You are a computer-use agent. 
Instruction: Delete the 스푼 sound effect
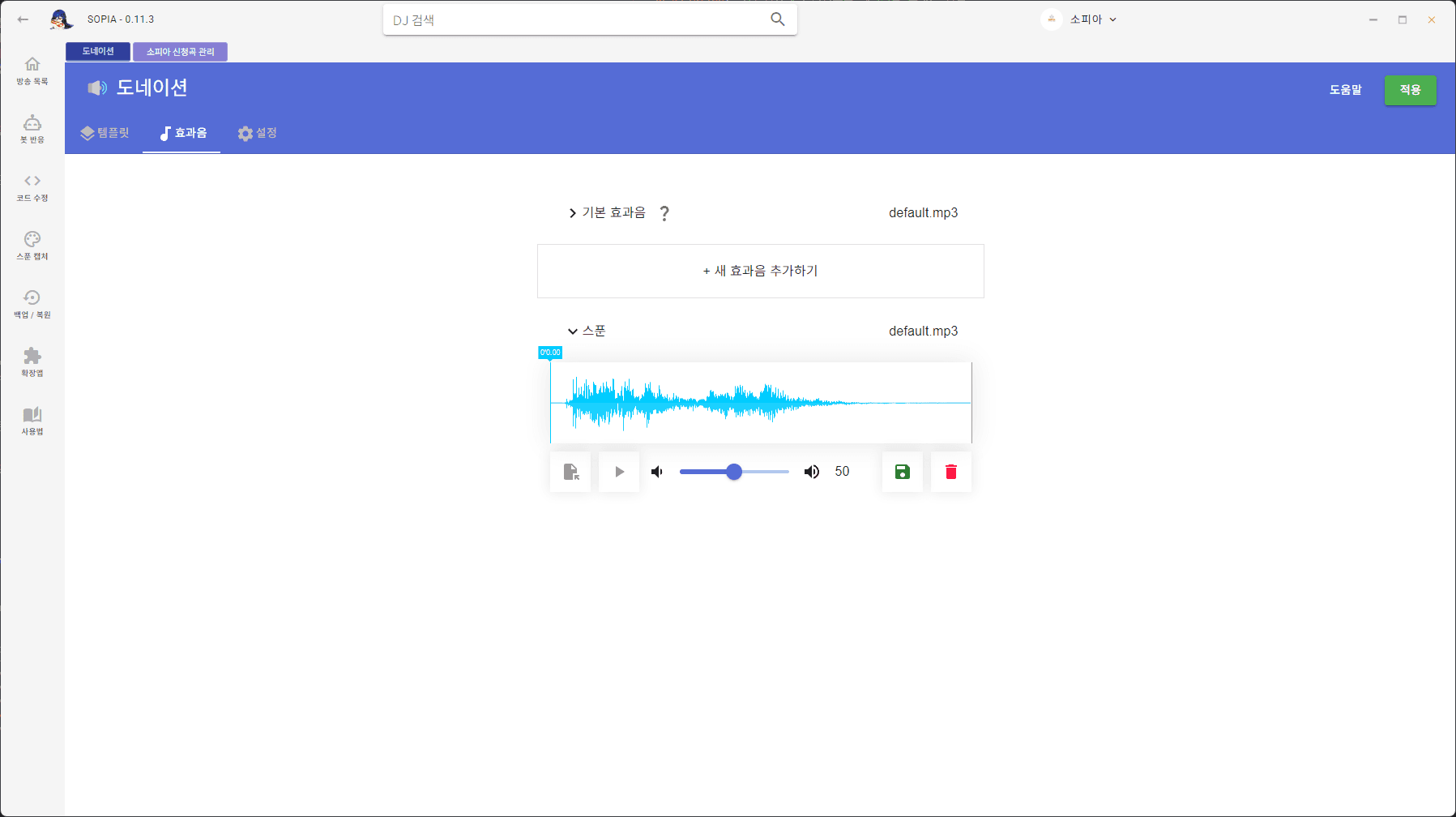click(950, 471)
